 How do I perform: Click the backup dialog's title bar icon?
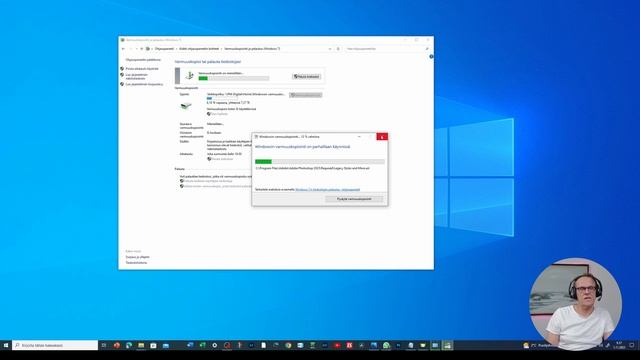[x=256, y=137]
